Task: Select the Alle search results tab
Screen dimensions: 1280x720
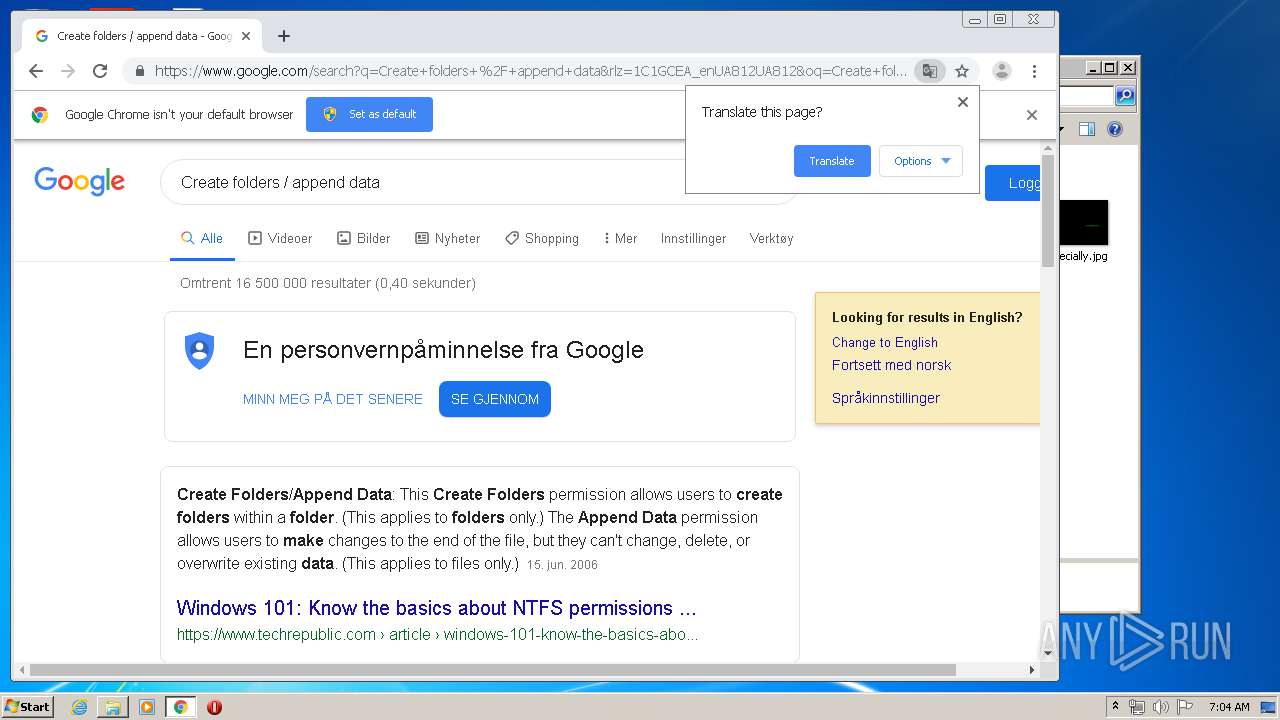Action: (202, 238)
